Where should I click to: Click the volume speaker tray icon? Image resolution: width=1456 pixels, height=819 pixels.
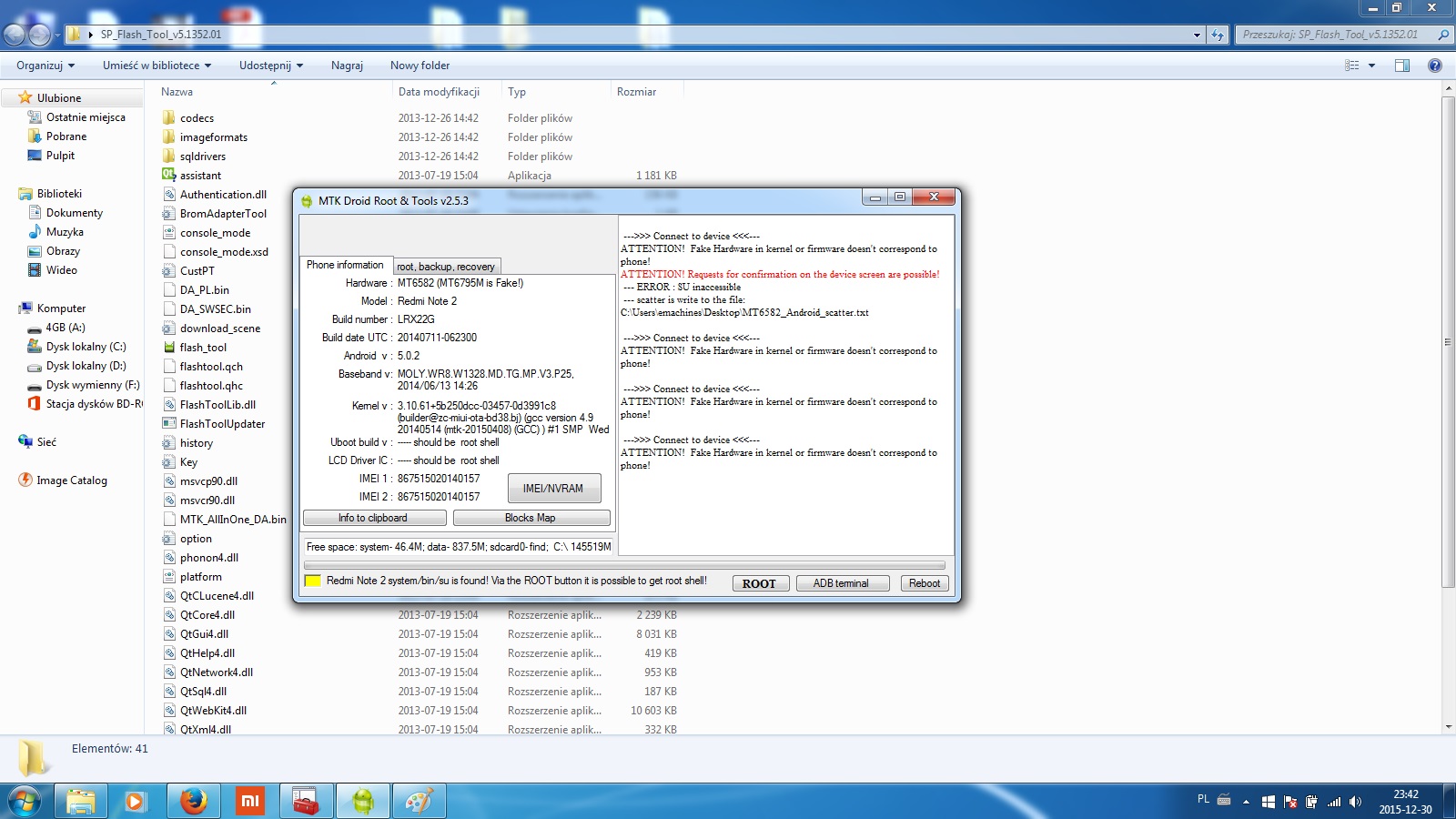[x=1356, y=802]
